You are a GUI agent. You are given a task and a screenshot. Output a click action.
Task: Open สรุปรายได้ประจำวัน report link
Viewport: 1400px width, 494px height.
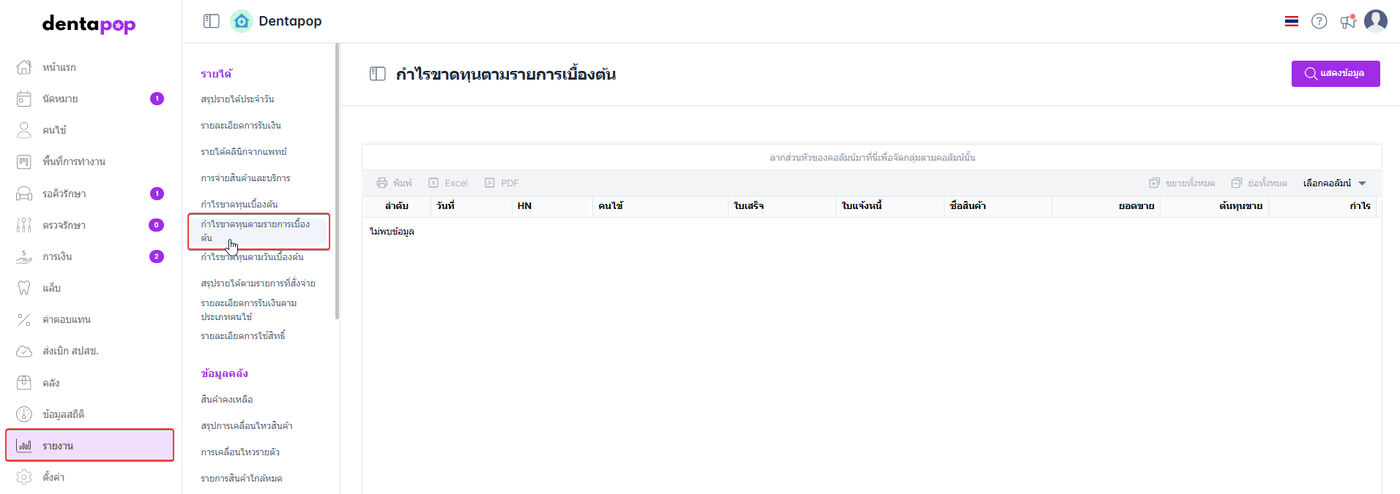[237, 100]
